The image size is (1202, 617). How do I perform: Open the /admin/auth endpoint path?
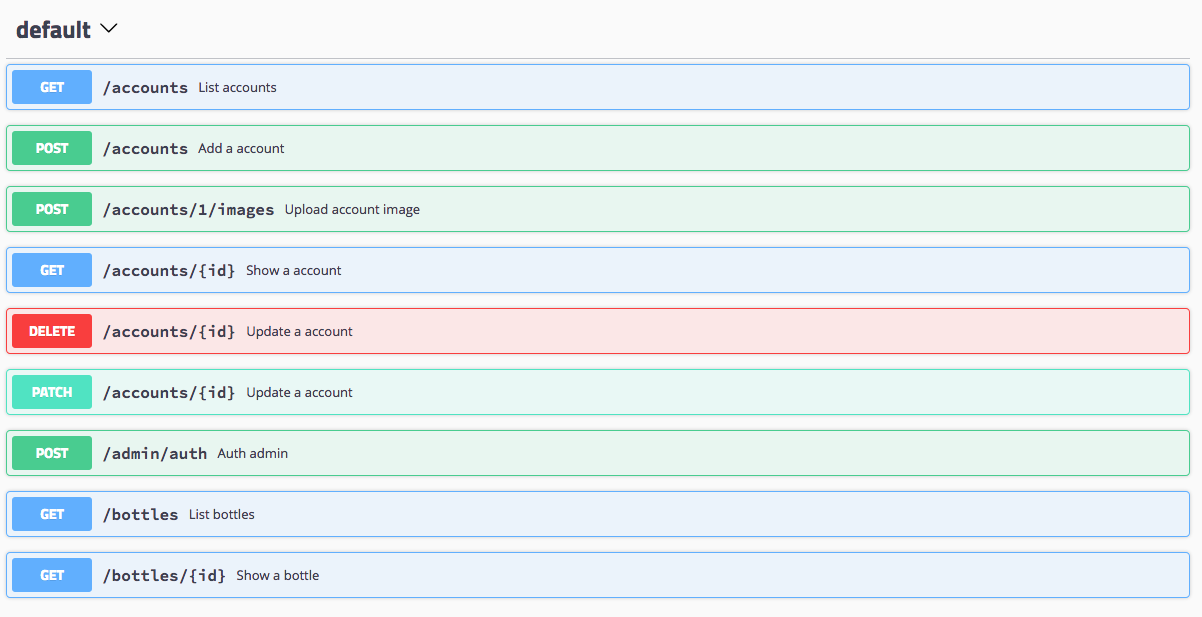point(154,454)
